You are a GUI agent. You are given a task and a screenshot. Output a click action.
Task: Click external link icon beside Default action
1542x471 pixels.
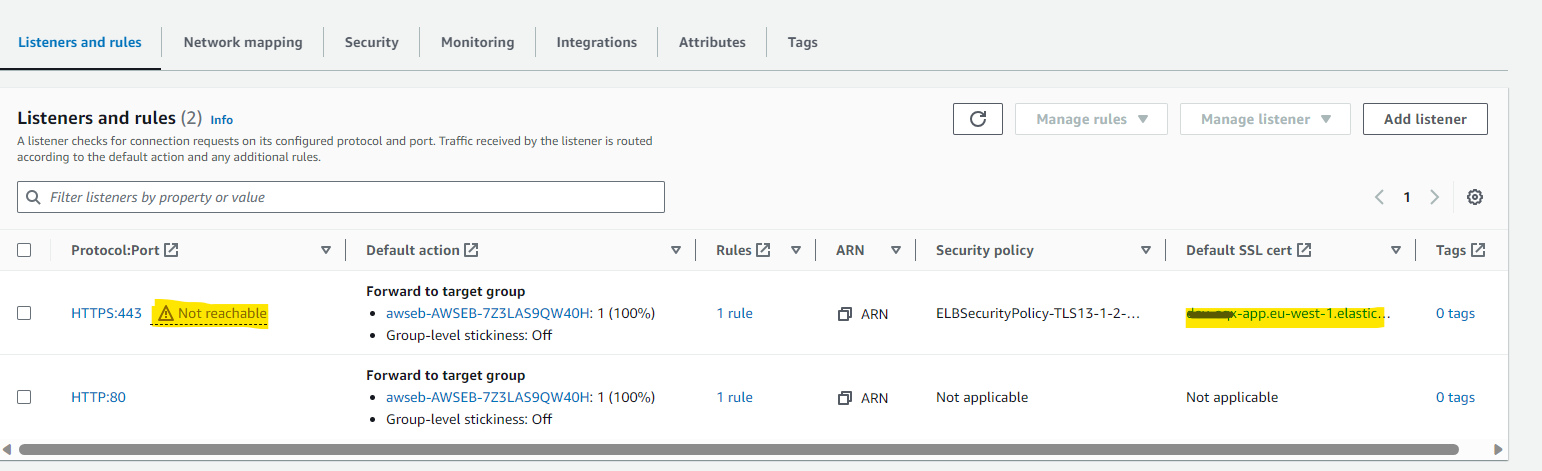tap(471, 250)
